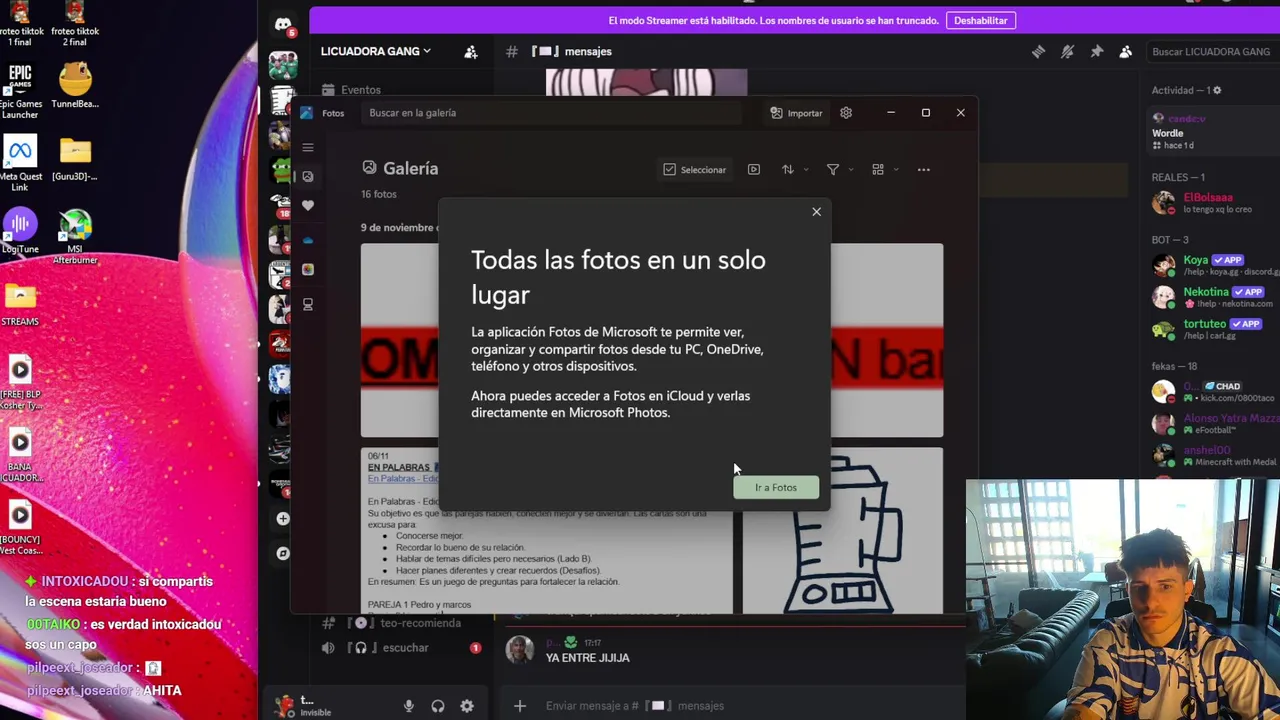The image size is (1280, 720).
Task: Select the Koya bot in member list
Action: click(1213, 266)
